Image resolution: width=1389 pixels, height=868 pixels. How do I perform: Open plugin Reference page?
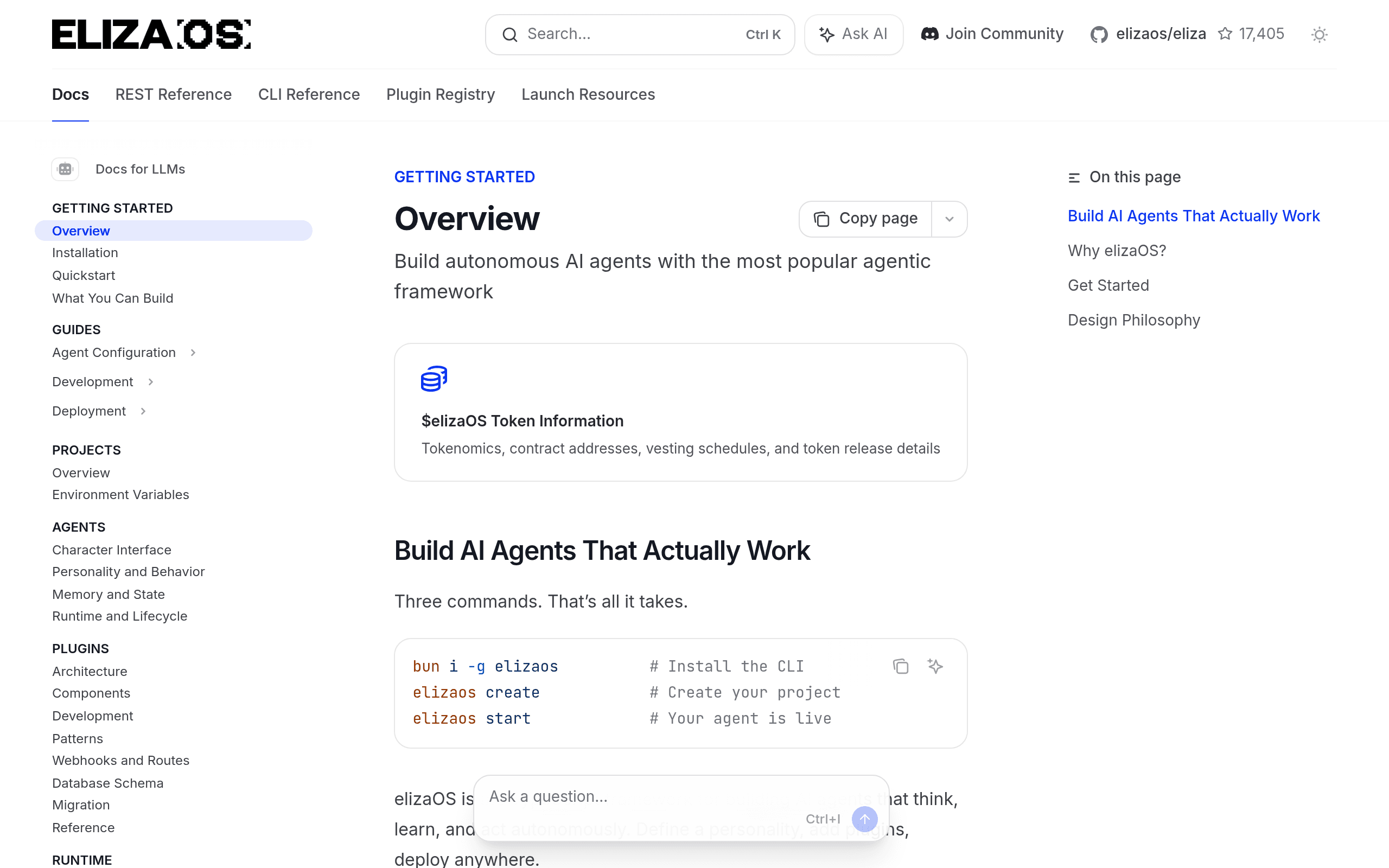coord(83,828)
